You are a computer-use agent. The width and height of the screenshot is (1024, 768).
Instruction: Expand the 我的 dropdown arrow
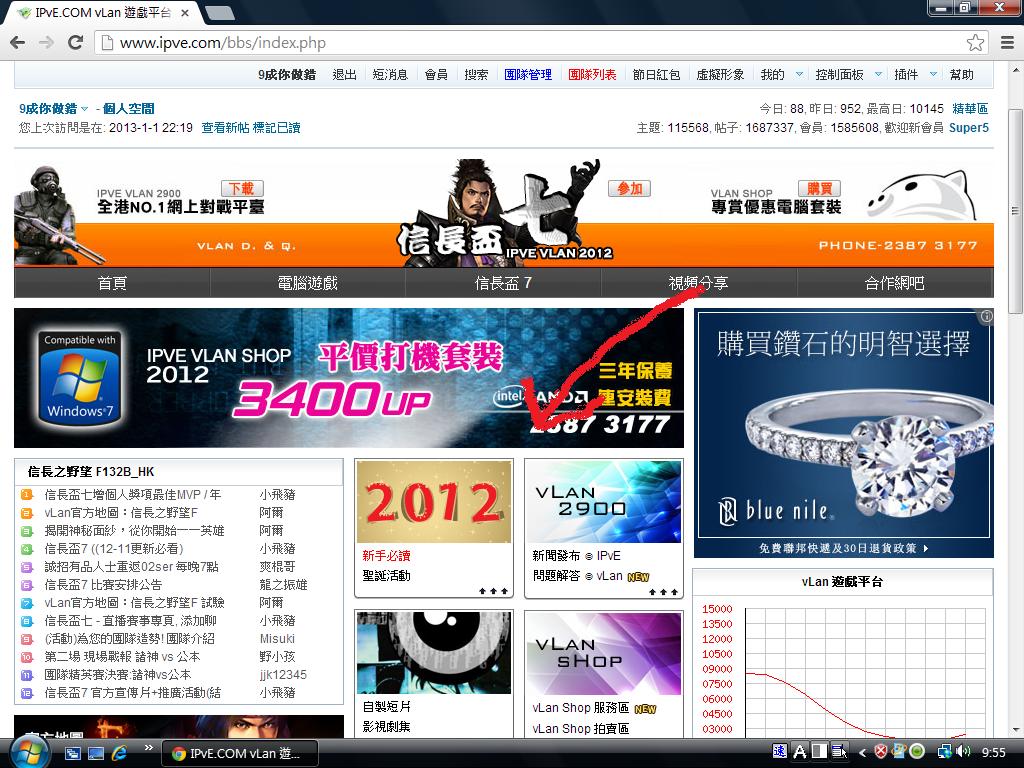pyautogui.click(x=799, y=74)
